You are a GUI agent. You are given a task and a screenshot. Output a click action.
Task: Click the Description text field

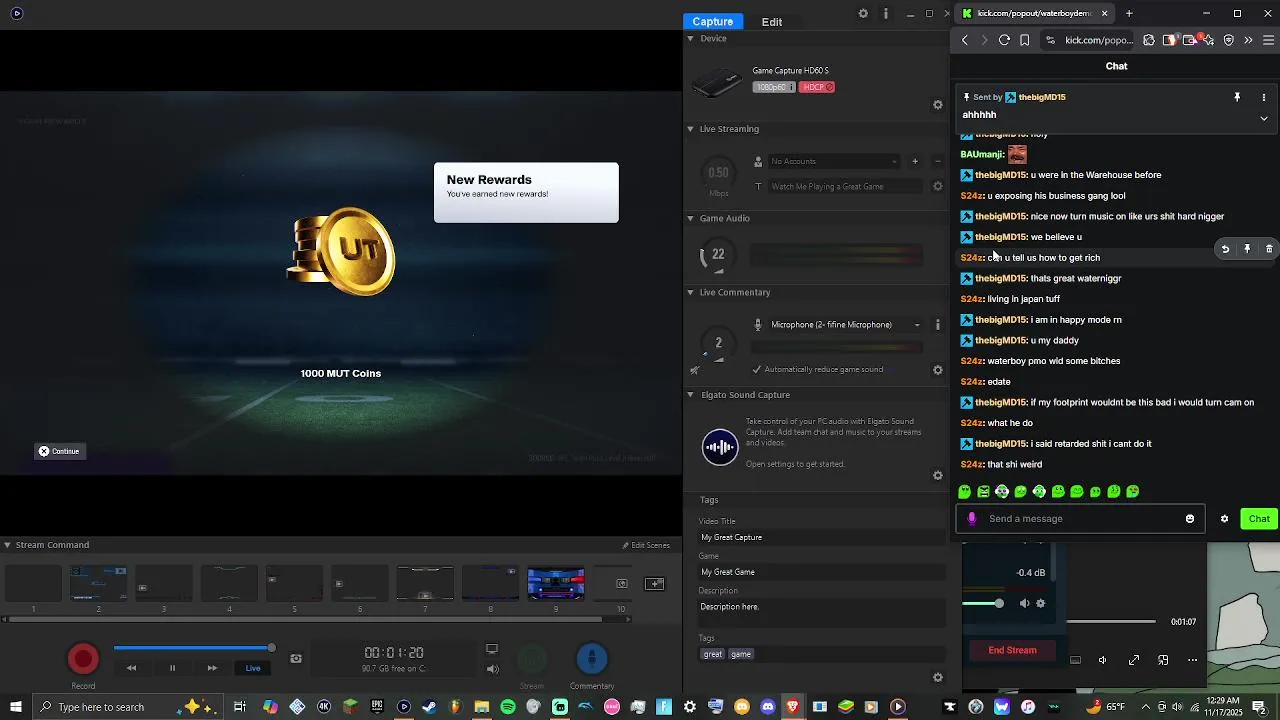point(822,613)
